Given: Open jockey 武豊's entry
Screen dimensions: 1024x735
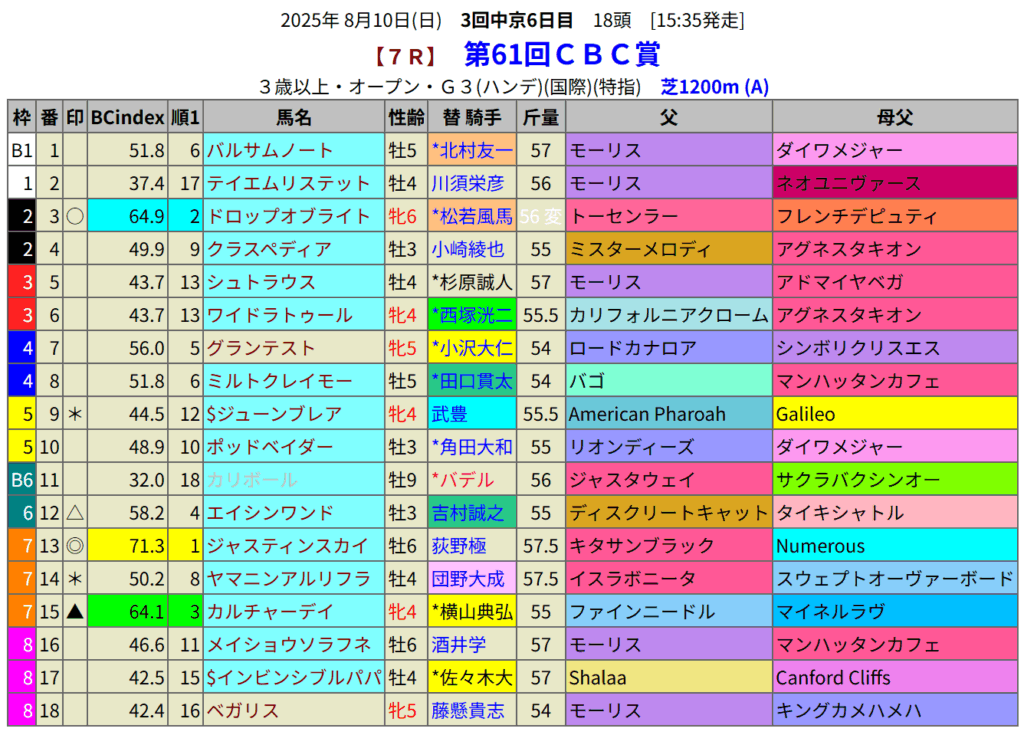Looking at the screenshot, I should coord(450,414).
